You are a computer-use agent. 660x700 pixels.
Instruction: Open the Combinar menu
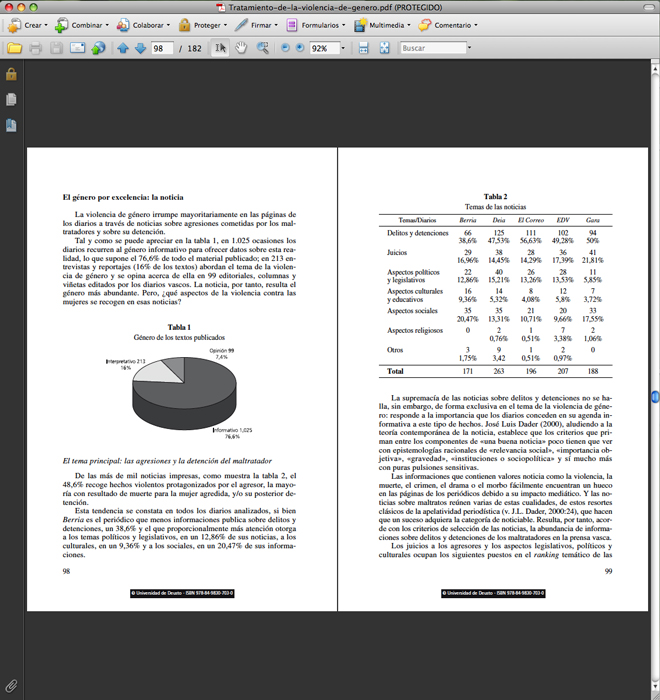[82, 25]
